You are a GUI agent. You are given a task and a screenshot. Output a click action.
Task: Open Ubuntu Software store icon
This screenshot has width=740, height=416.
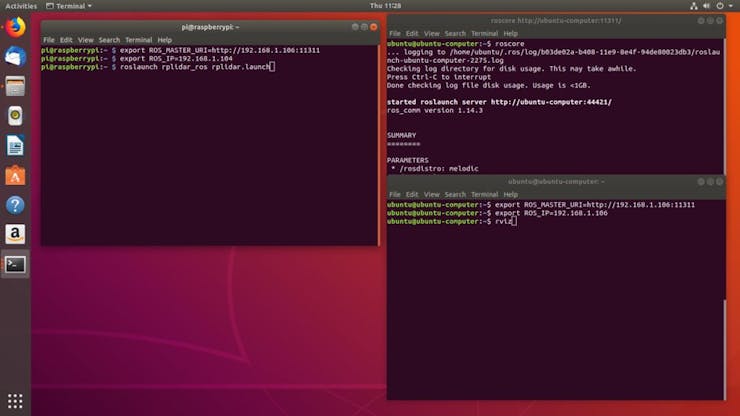coord(15,175)
